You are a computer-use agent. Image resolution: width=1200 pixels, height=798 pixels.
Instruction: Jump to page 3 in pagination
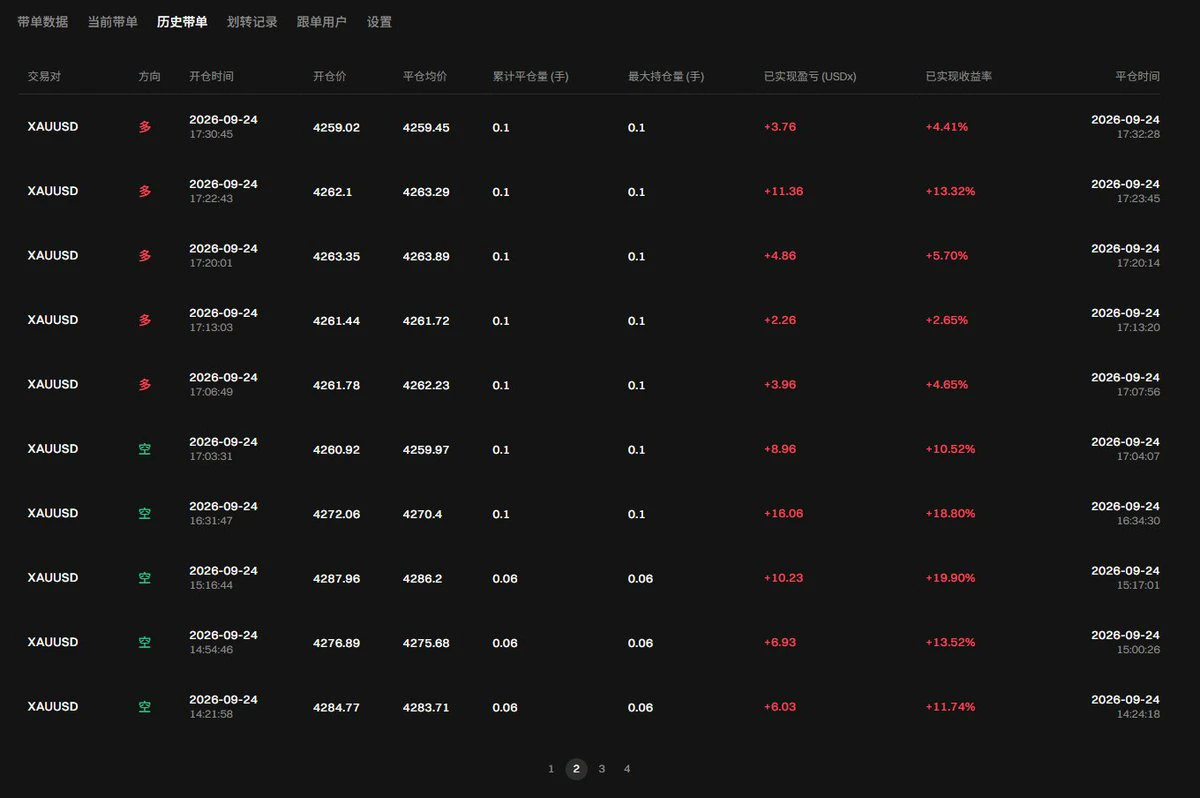602,769
